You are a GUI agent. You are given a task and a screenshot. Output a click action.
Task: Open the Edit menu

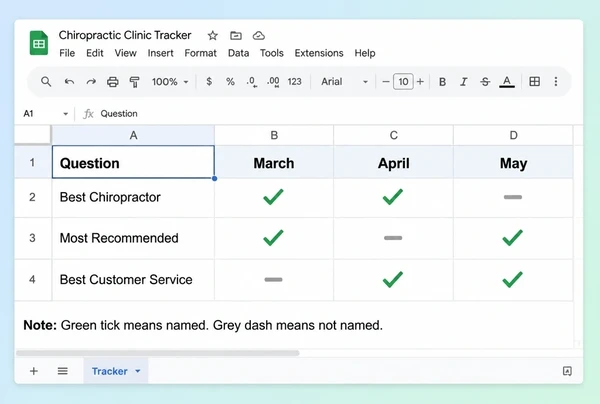point(95,53)
